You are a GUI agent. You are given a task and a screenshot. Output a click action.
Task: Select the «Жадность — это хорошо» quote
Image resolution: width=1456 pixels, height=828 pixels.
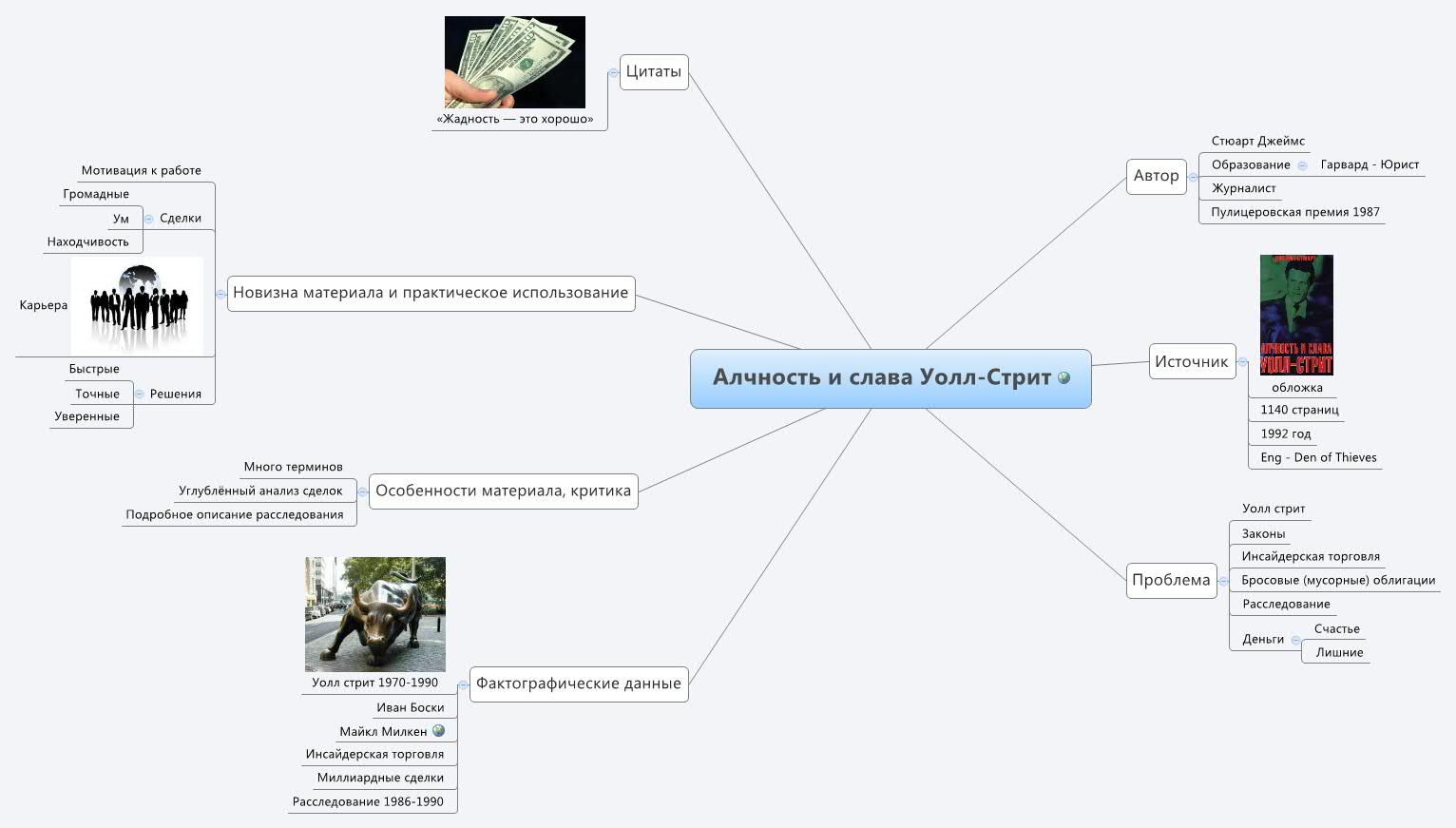(x=515, y=120)
